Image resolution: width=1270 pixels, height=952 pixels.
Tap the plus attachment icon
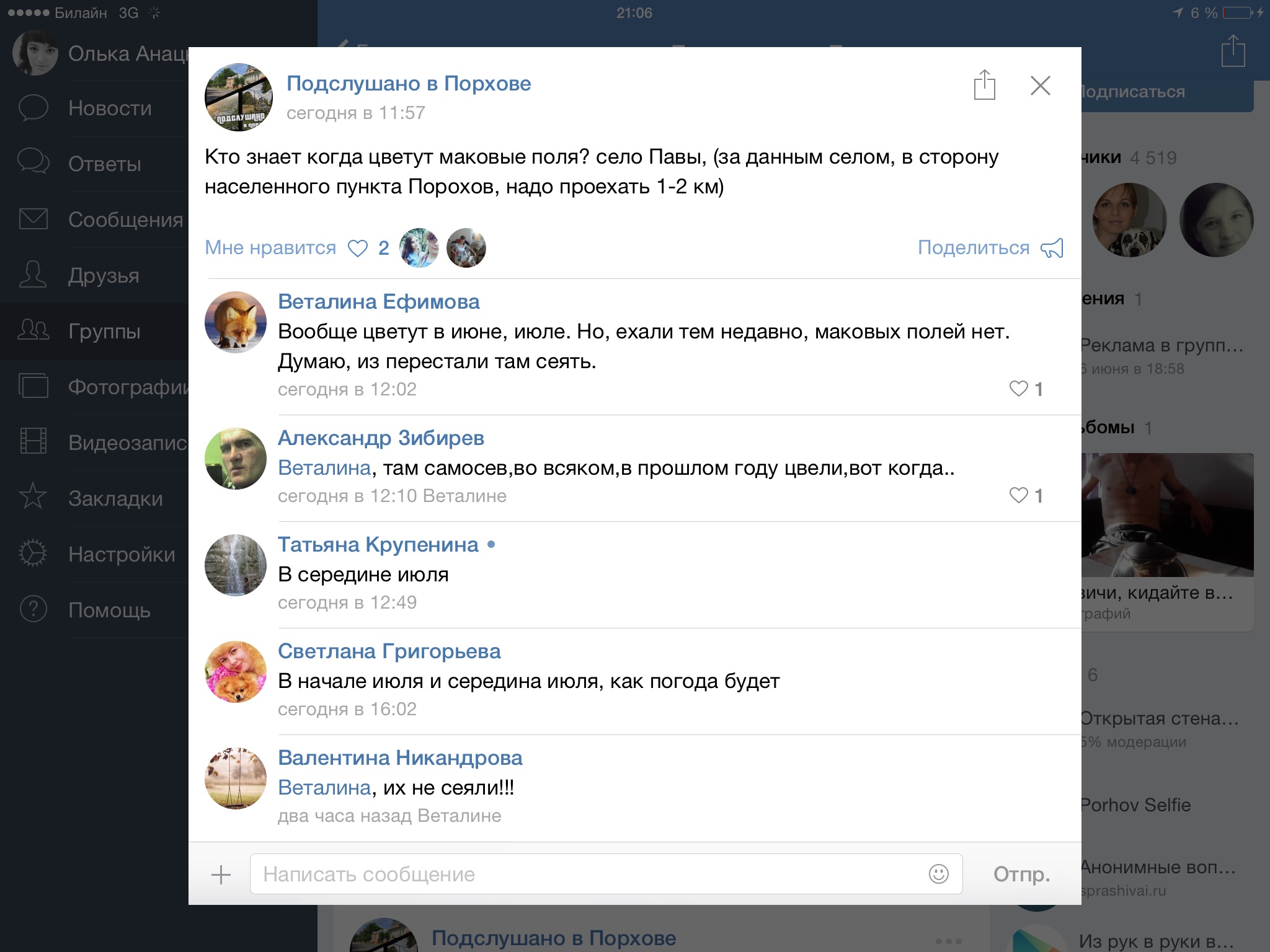[221, 875]
